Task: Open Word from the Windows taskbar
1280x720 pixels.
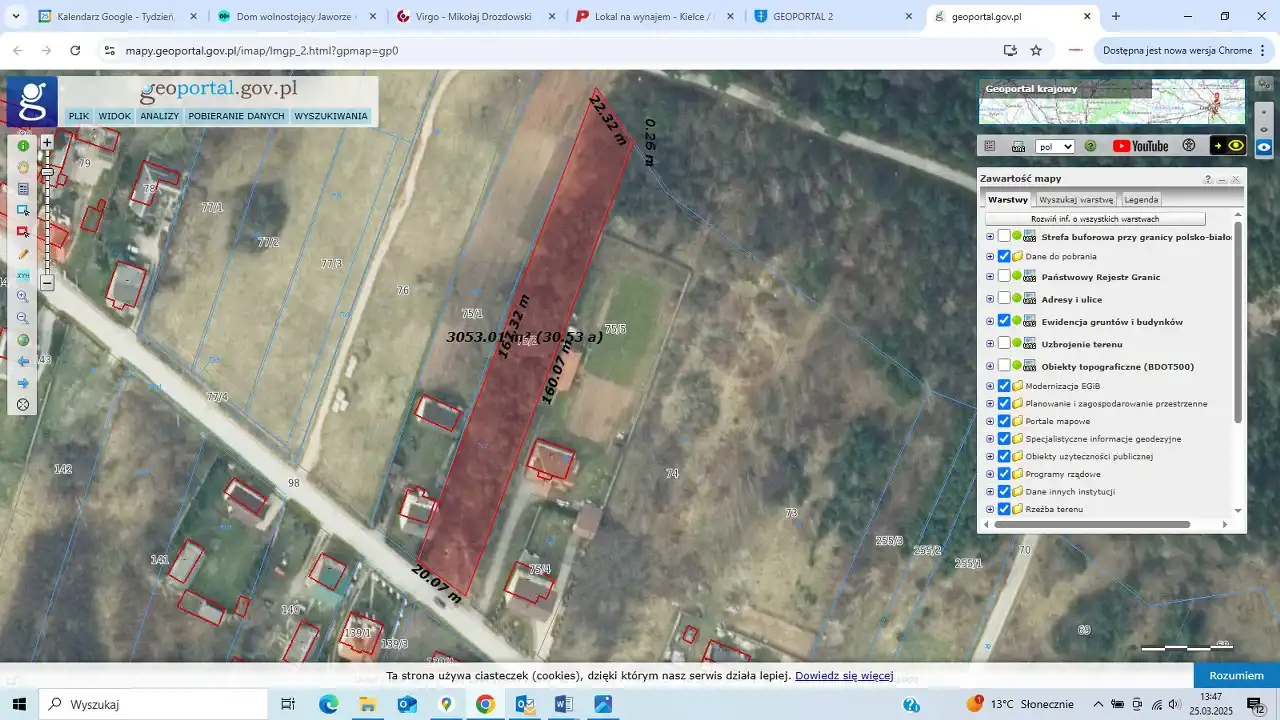Action: click(564, 704)
